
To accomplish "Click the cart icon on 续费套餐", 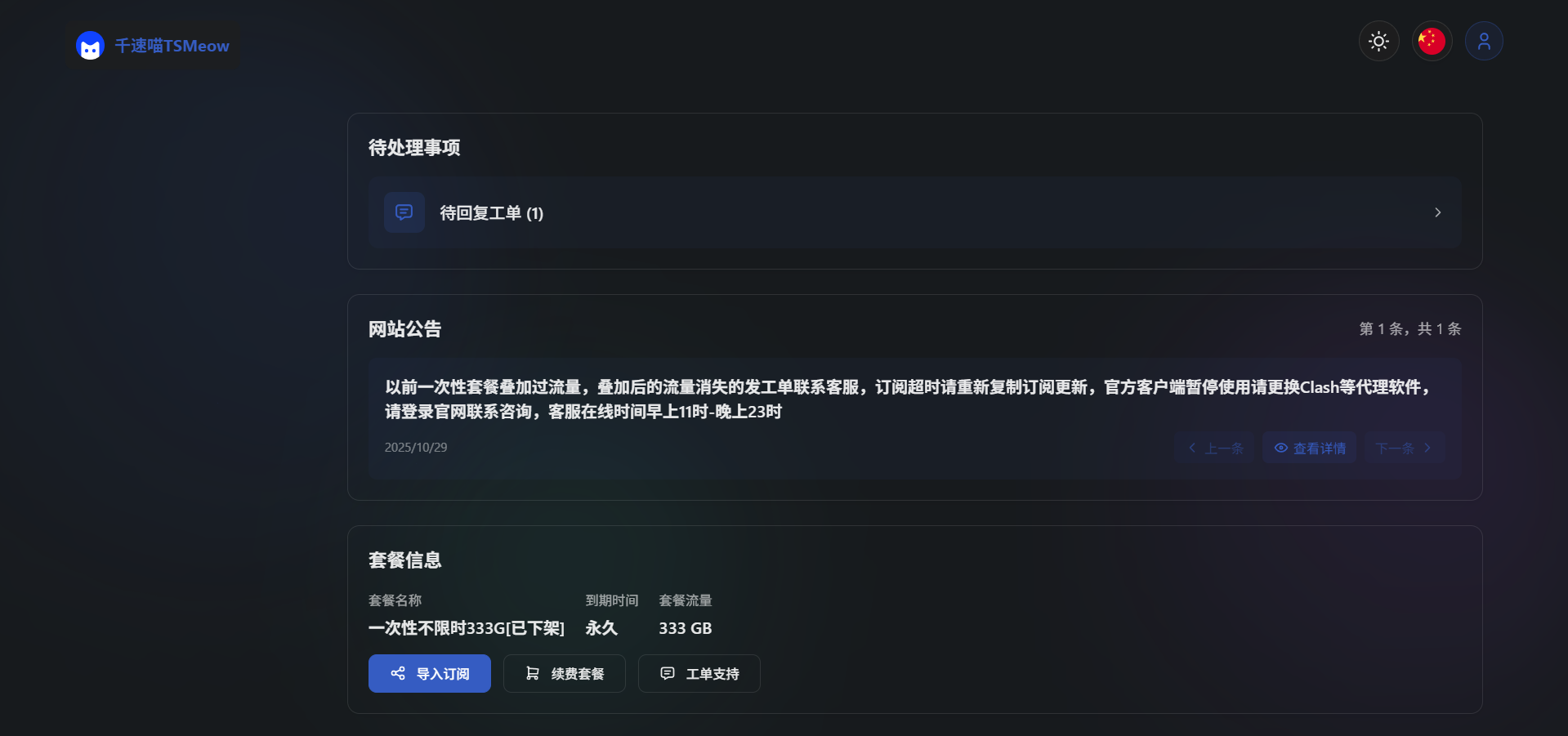I will coord(533,673).
